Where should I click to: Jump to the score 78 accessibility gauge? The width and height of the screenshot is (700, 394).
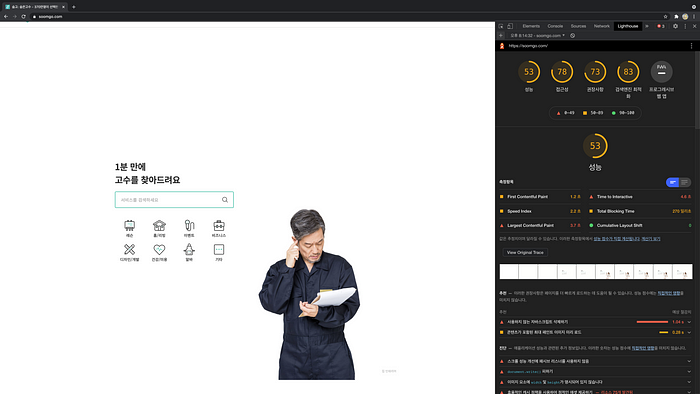point(562,72)
